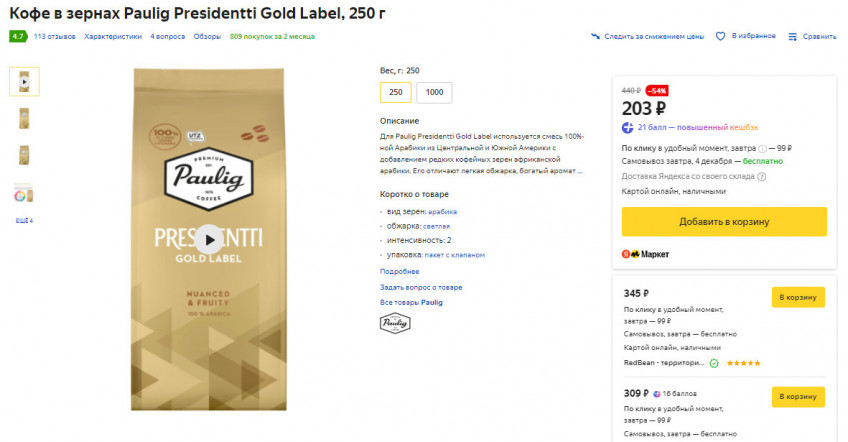Expand more thumbnails via 'Ещё 4'
848x442 pixels.
click(24, 220)
